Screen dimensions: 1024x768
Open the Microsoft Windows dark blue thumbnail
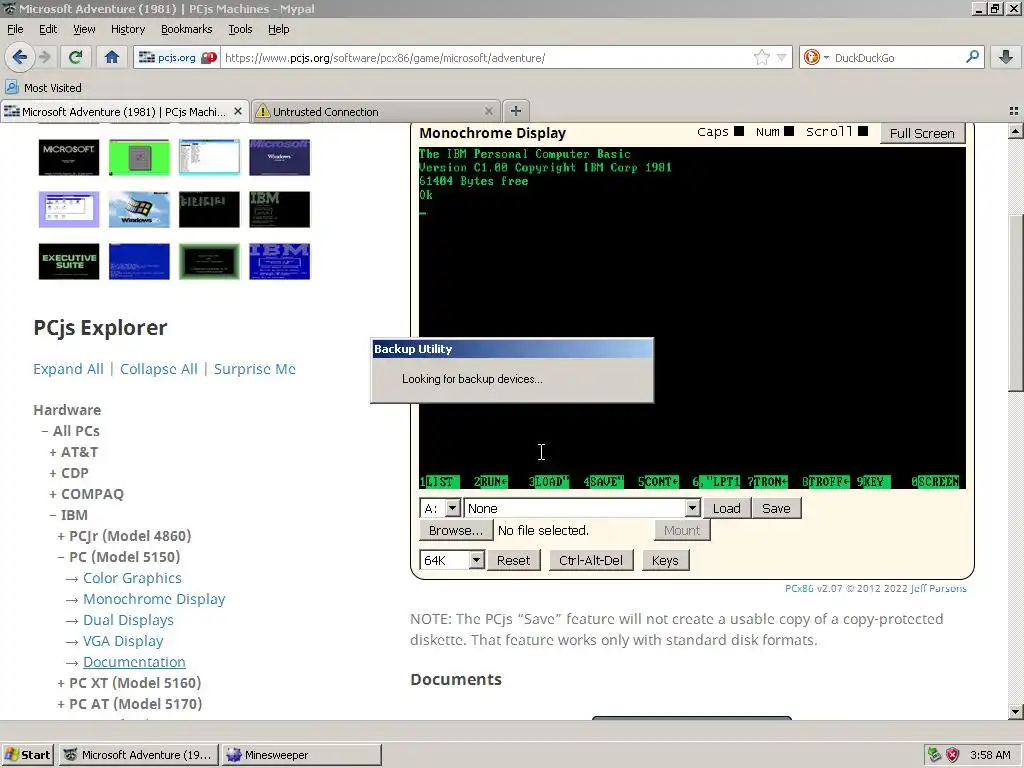point(280,157)
